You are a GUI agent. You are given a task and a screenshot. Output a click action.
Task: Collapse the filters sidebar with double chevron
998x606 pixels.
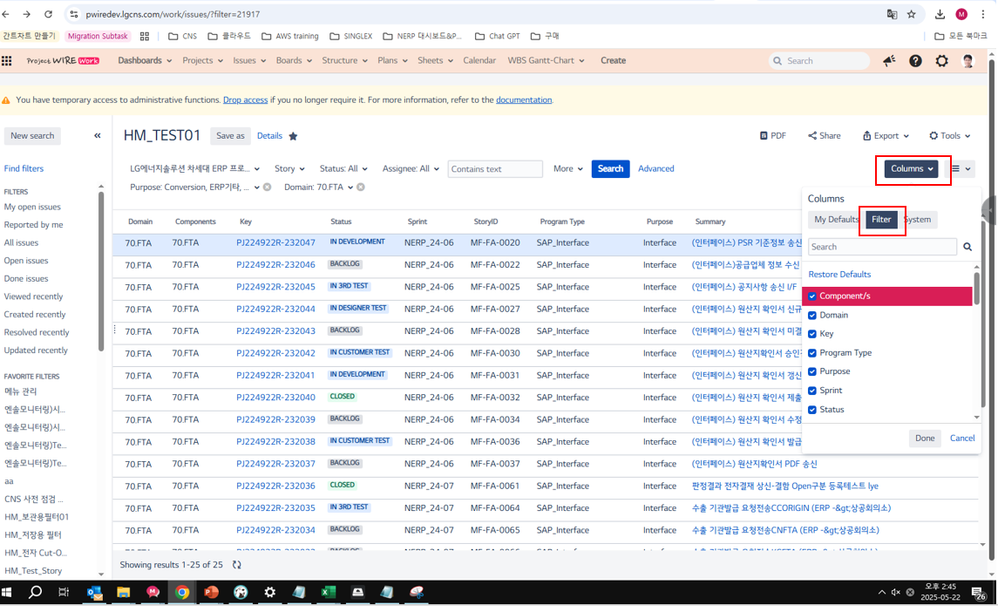tap(97, 136)
